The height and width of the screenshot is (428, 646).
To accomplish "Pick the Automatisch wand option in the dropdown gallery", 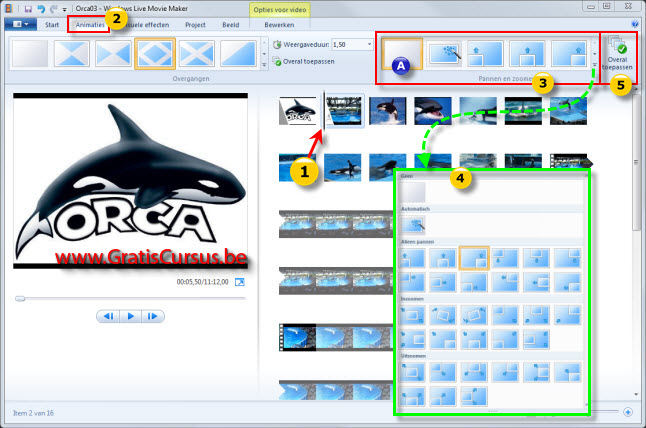I will 413,225.
